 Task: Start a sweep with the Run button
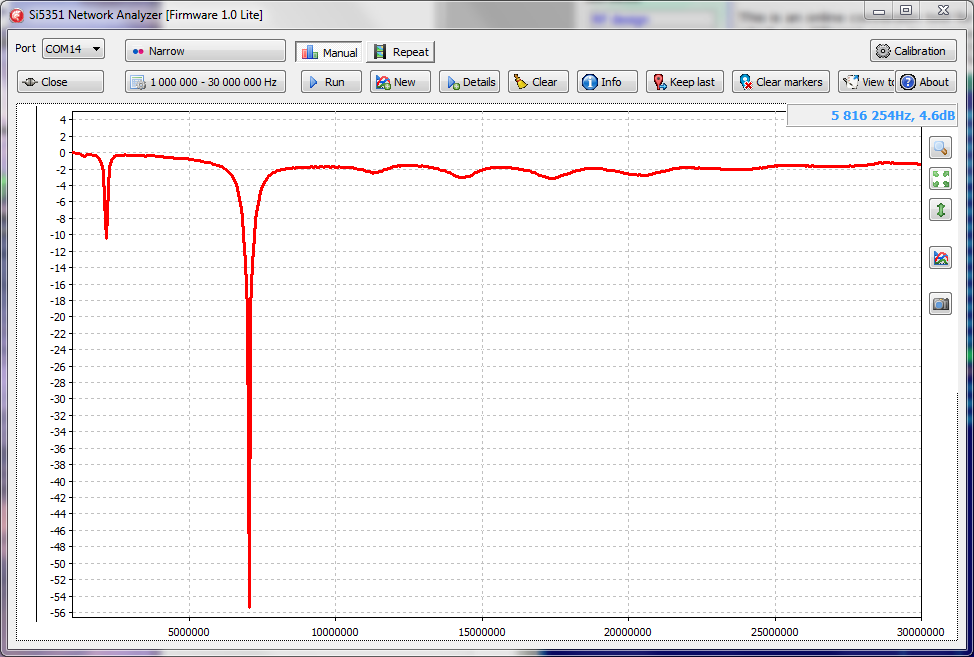[331, 82]
